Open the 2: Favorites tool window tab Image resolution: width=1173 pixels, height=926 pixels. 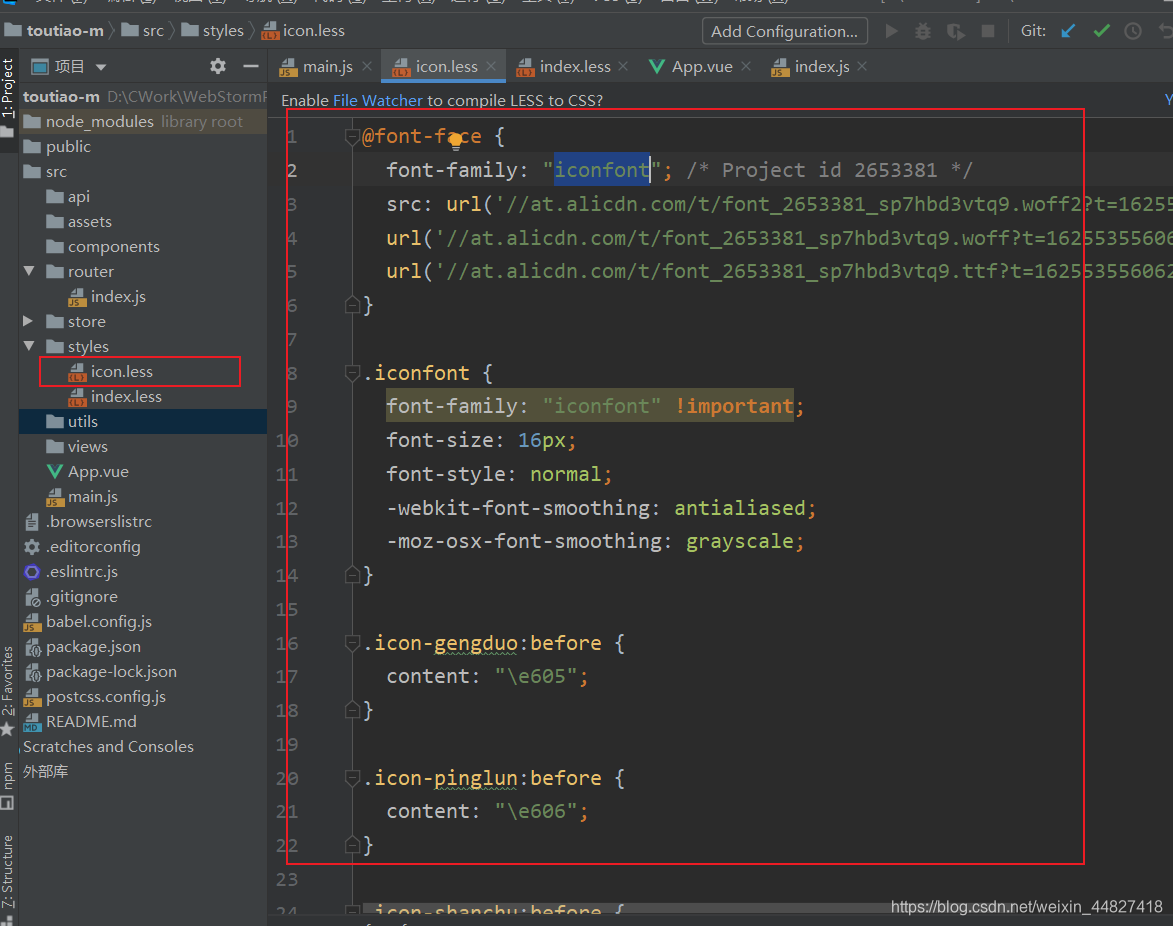(x=8, y=690)
